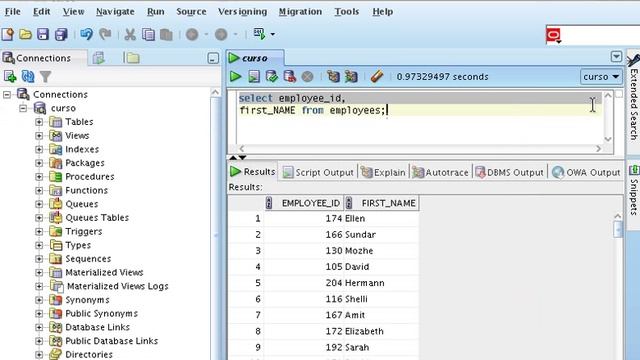Viewport: 640px width, 360px height.
Task: Click the EMPLOYEE_ID column header
Action: pos(304,203)
